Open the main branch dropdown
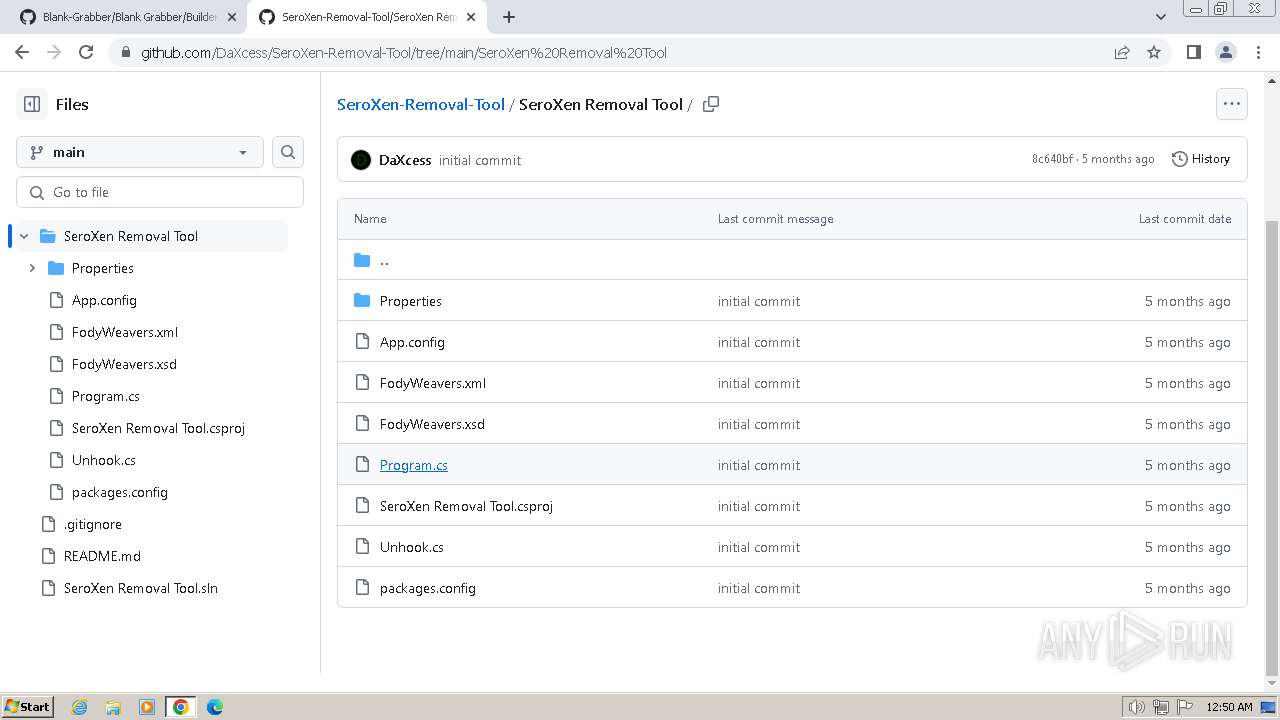 pyautogui.click(x=140, y=152)
